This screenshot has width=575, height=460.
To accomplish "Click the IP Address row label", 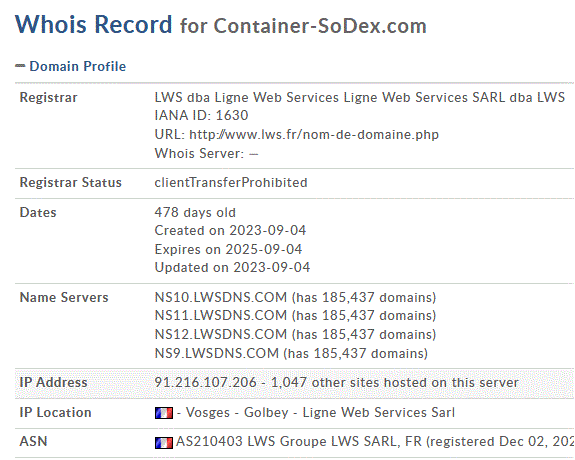I will pos(54,383).
